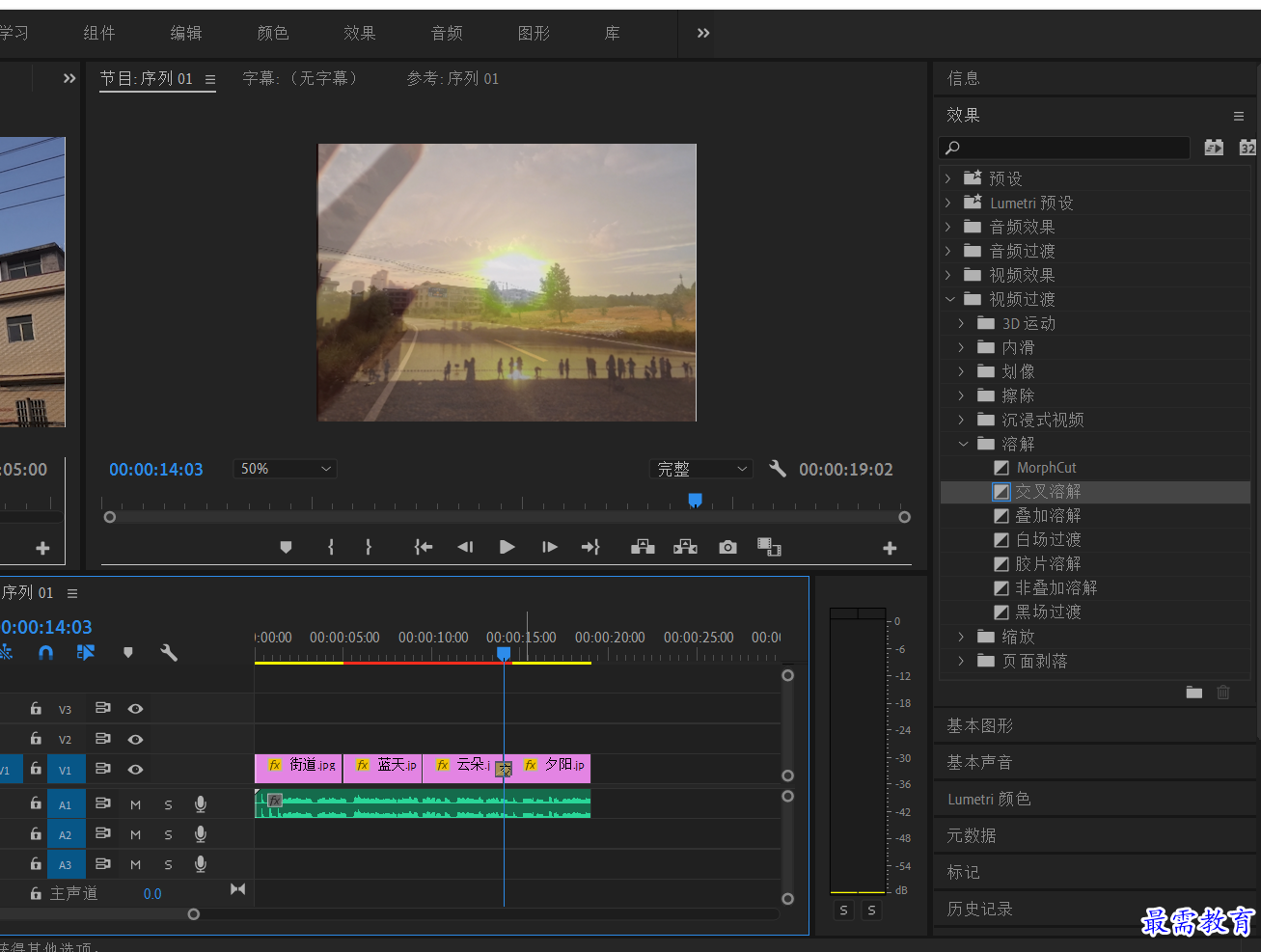Filter by accelerated effects icon
Image resolution: width=1261 pixels, height=952 pixels.
1214,148
